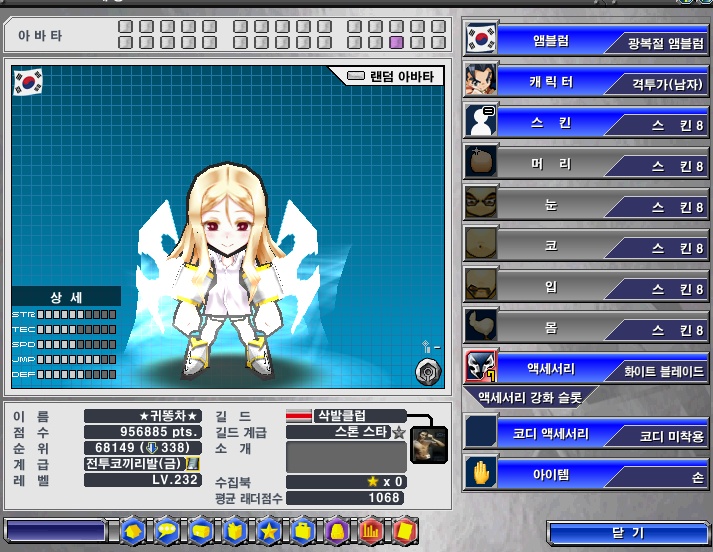Click the DEF stat gauge
Screen dimensions: 713x552
(x=76, y=374)
